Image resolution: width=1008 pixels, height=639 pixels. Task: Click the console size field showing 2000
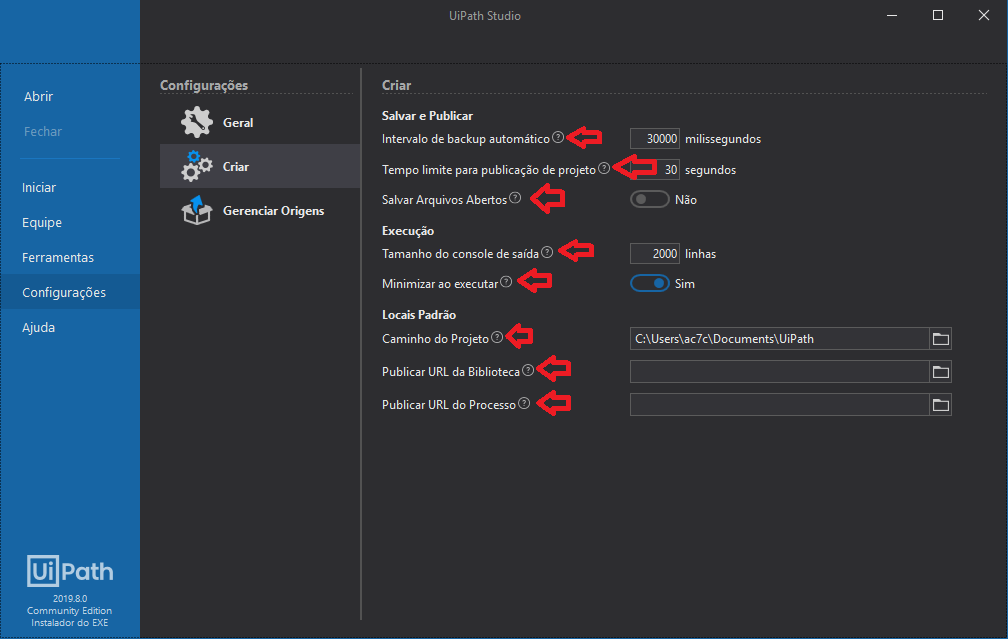click(654, 254)
